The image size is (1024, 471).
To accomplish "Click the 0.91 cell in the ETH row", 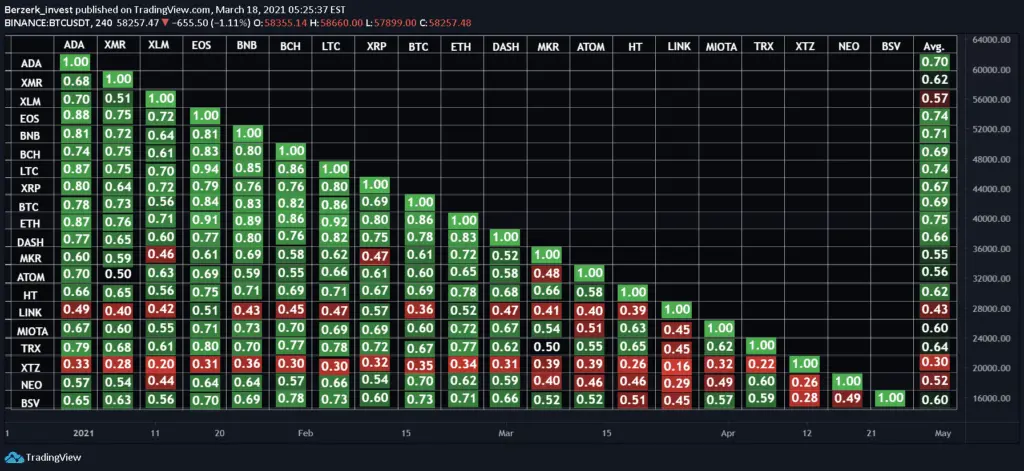I will [204, 219].
